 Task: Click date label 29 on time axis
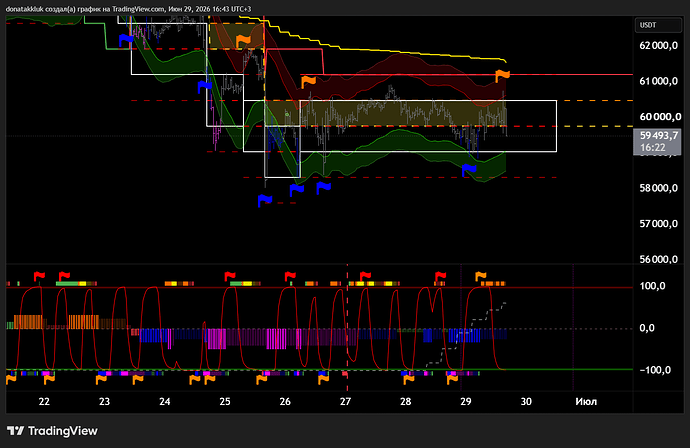(466, 401)
